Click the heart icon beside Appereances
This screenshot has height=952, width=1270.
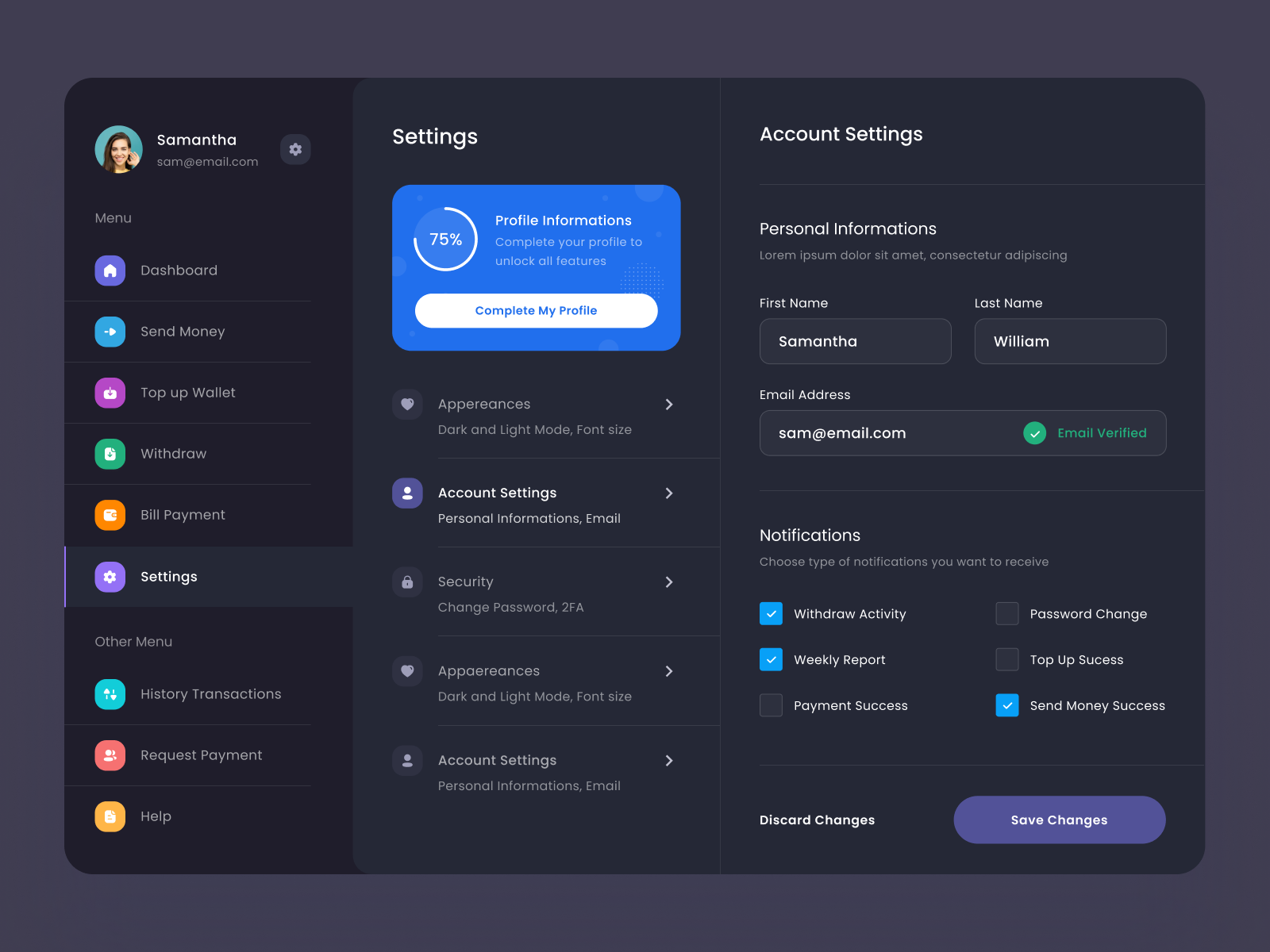point(407,404)
